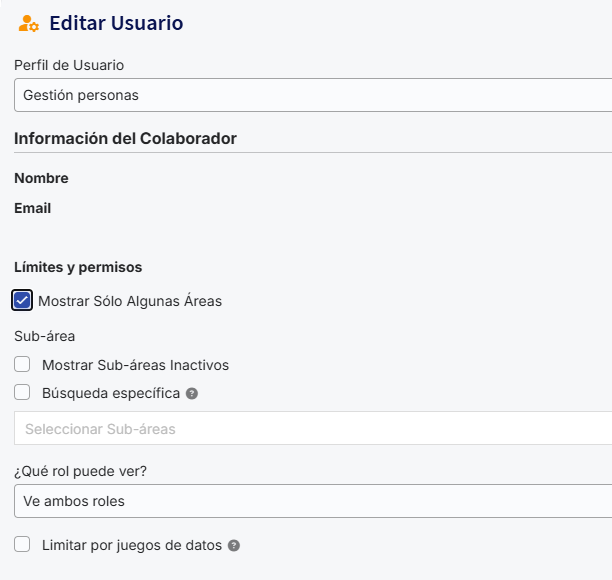Check the Limitar por juegos de datos box
The width and height of the screenshot is (612, 580).
pyautogui.click(x=22, y=545)
